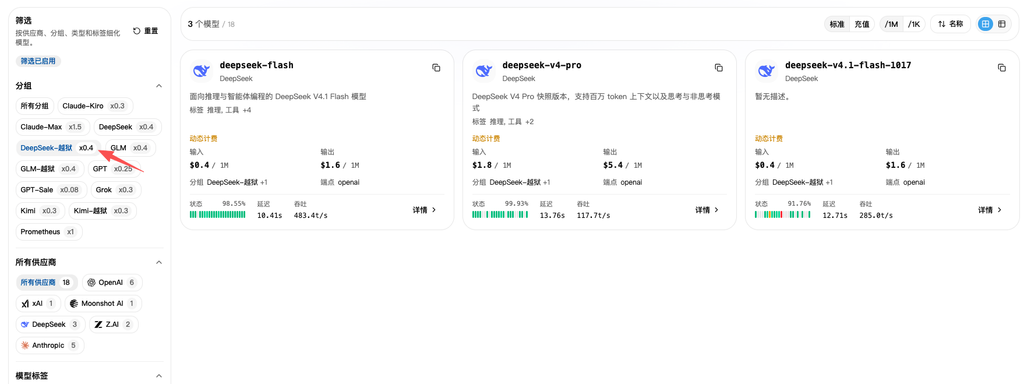Collapse the 所有供应商 section
The height and width of the screenshot is (384, 1024).
click(x=158, y=262)
